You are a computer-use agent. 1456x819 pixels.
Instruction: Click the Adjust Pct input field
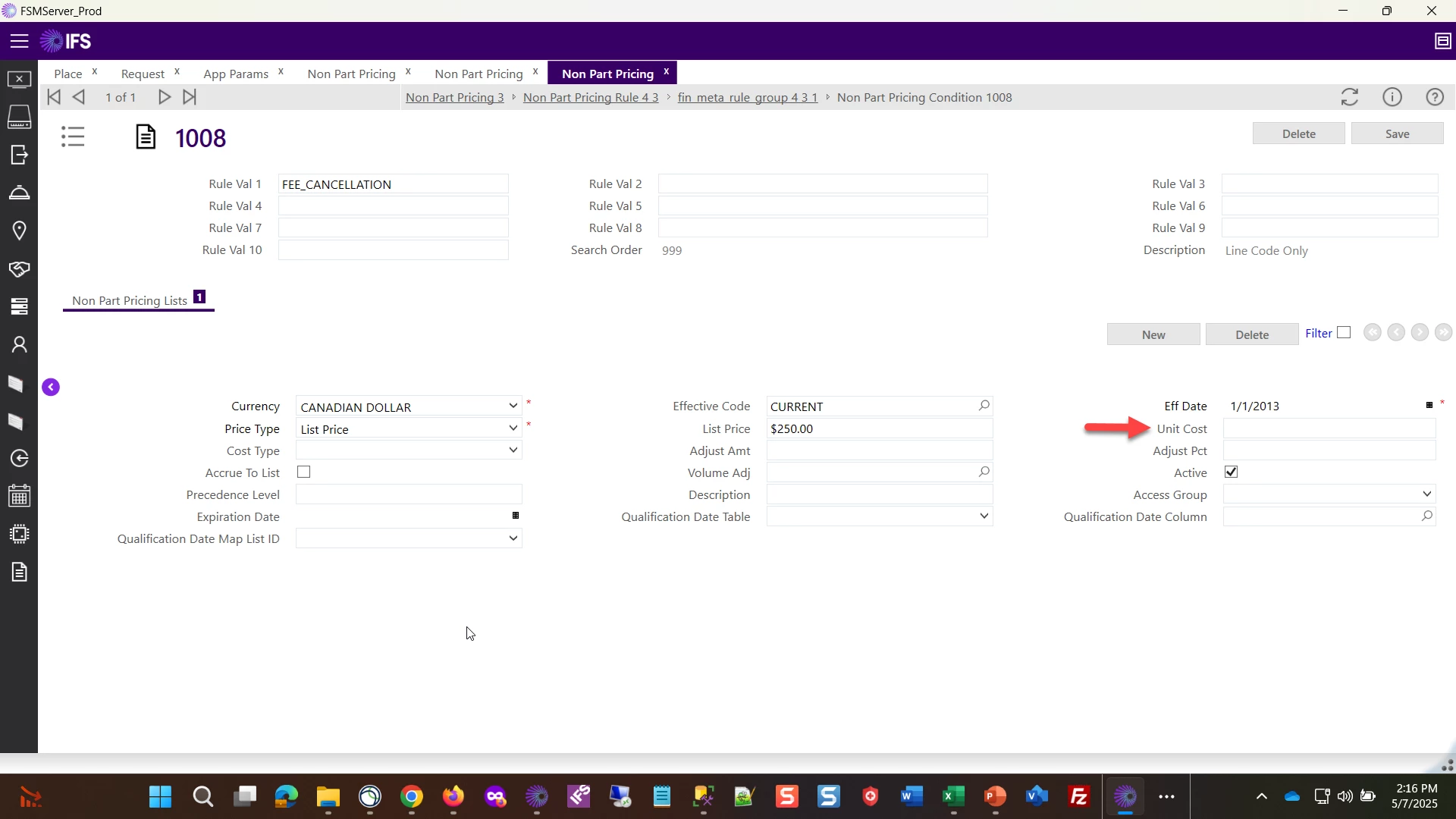point(1329,450)
